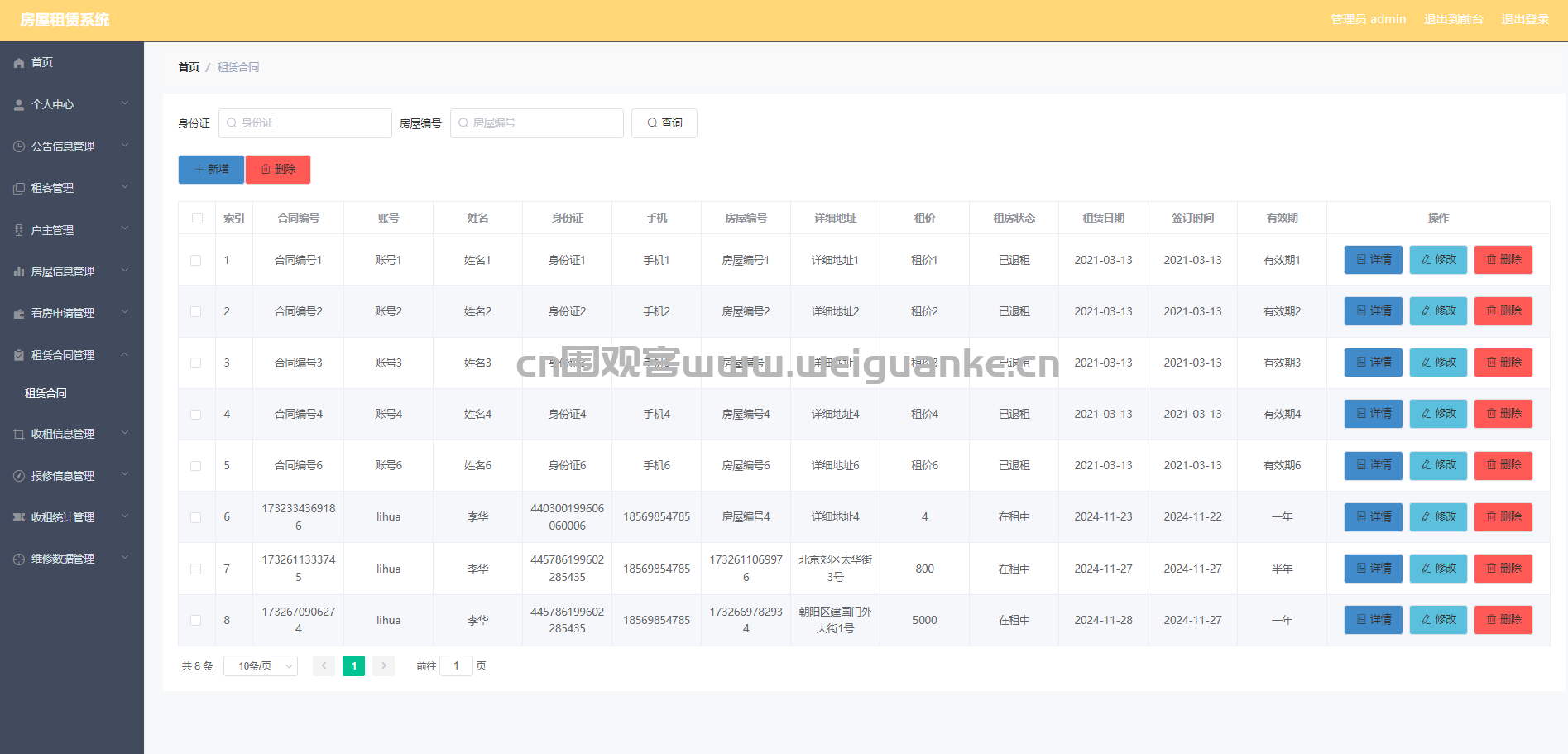Check the checkbox for index 7 row
This screenshot has width=1568, height=754.
coord(196,569)
